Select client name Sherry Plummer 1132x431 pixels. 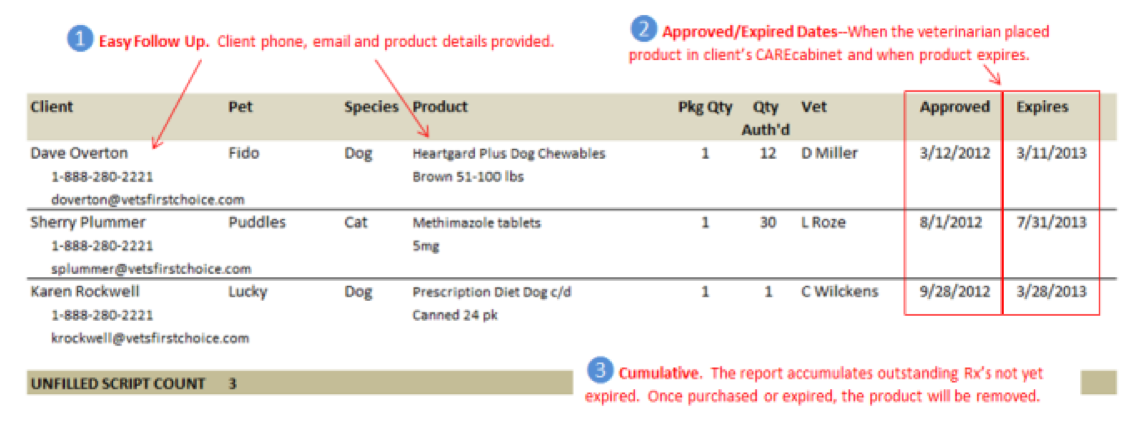[87, 222]
